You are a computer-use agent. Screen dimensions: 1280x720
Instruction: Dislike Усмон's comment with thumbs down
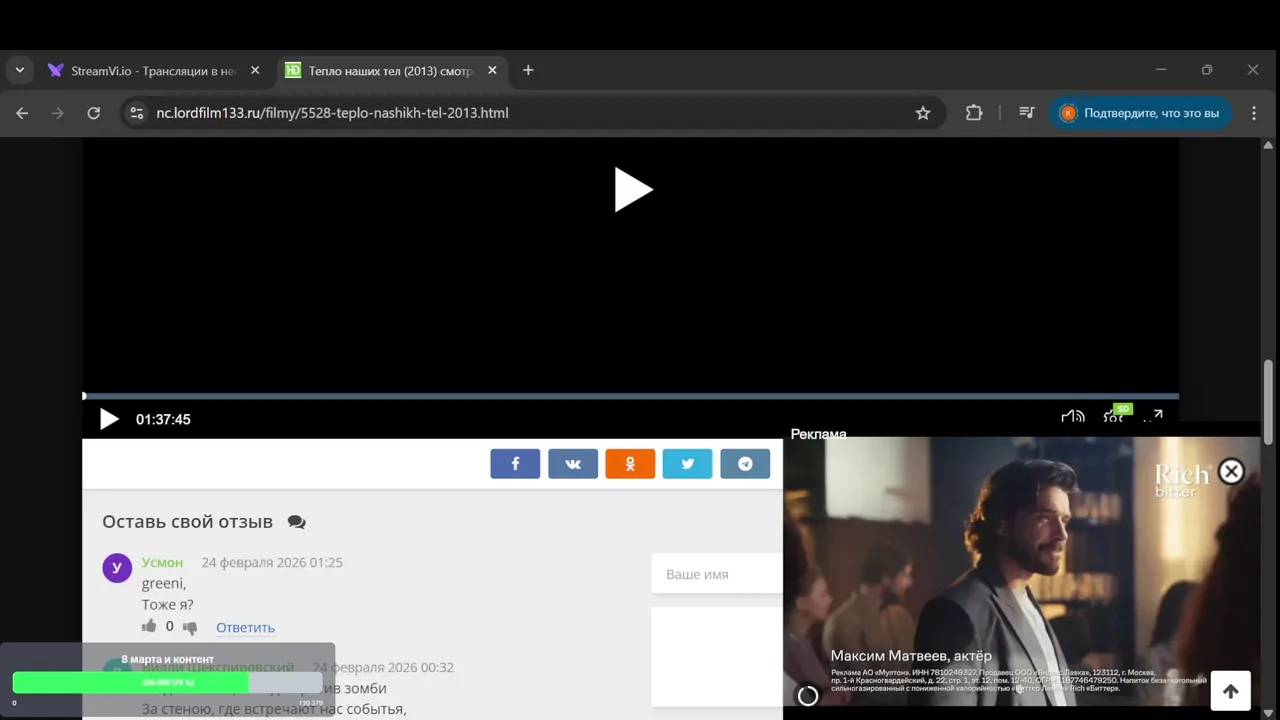click(x=190, y=627)
